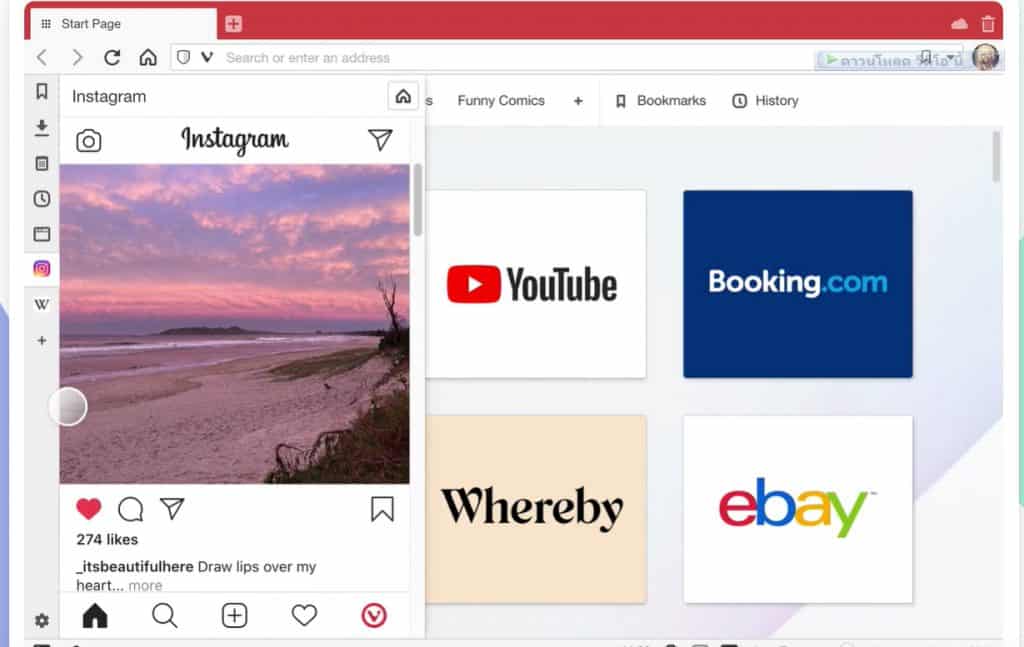
Task: Open the search engine dropdown in the address field
Action: point(207,57)
